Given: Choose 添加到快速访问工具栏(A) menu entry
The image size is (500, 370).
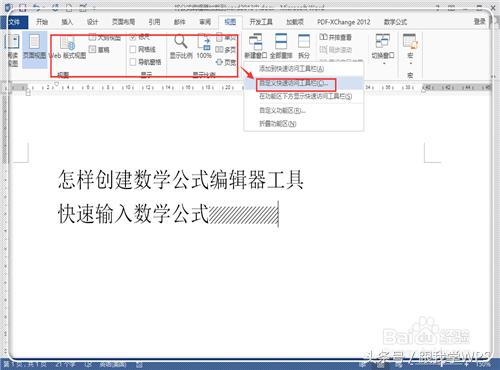Looking at the screenshot, I should click(x=304, y=69).
